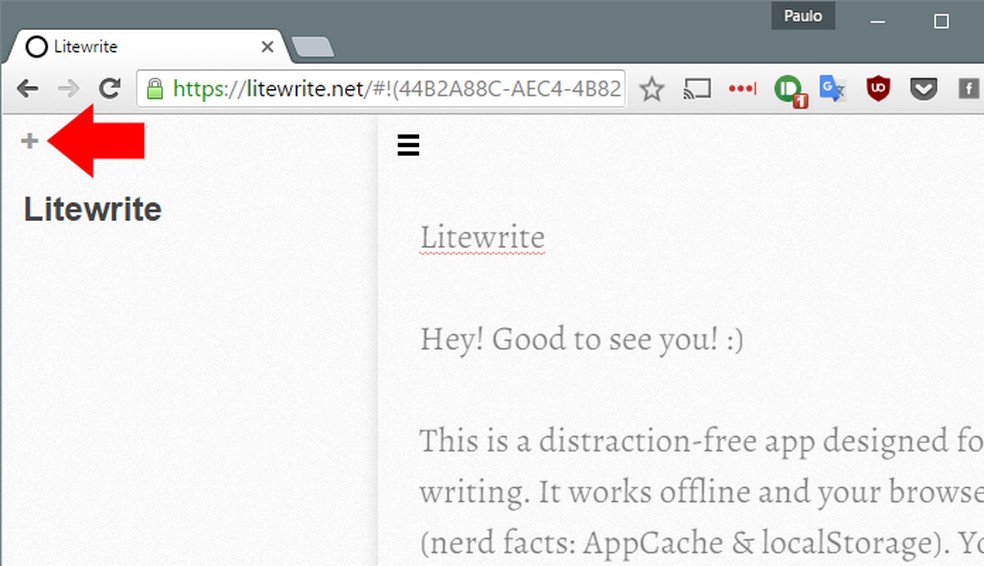Open the uBlock Origin extension
The image size is (984, 566).
pos(878,89)
